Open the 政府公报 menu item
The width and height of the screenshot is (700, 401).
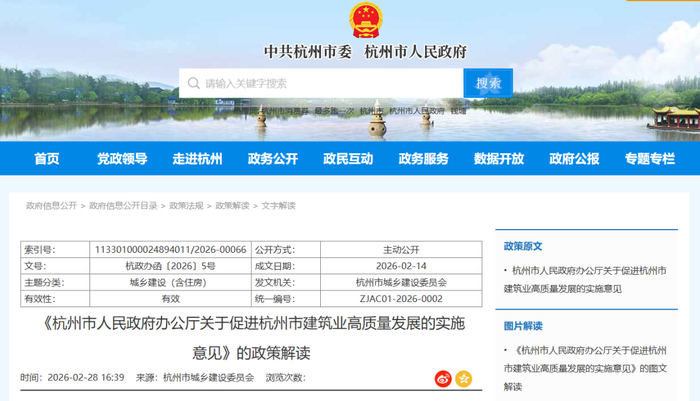(574, 158)
